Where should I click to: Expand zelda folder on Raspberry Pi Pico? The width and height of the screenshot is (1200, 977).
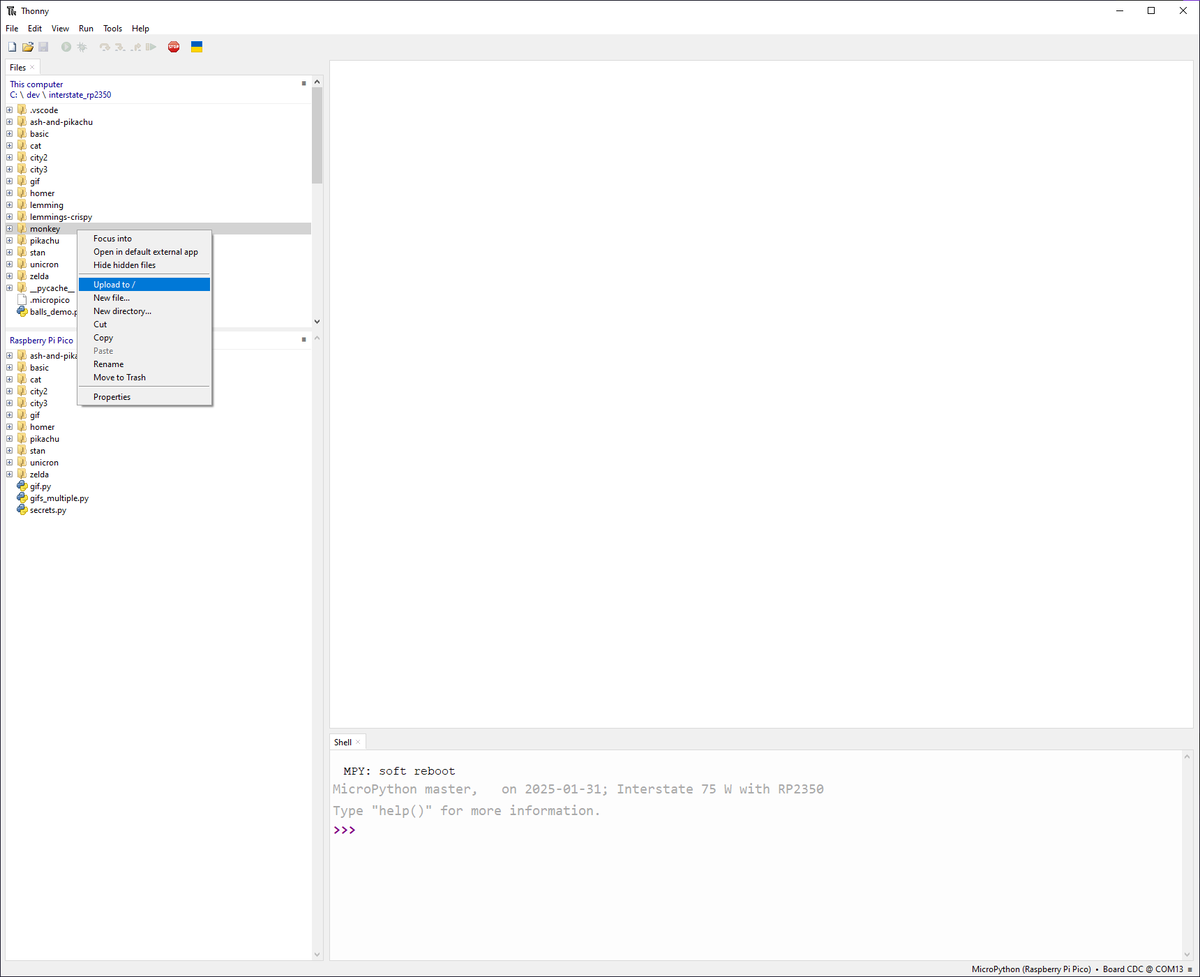coord(9,475)
